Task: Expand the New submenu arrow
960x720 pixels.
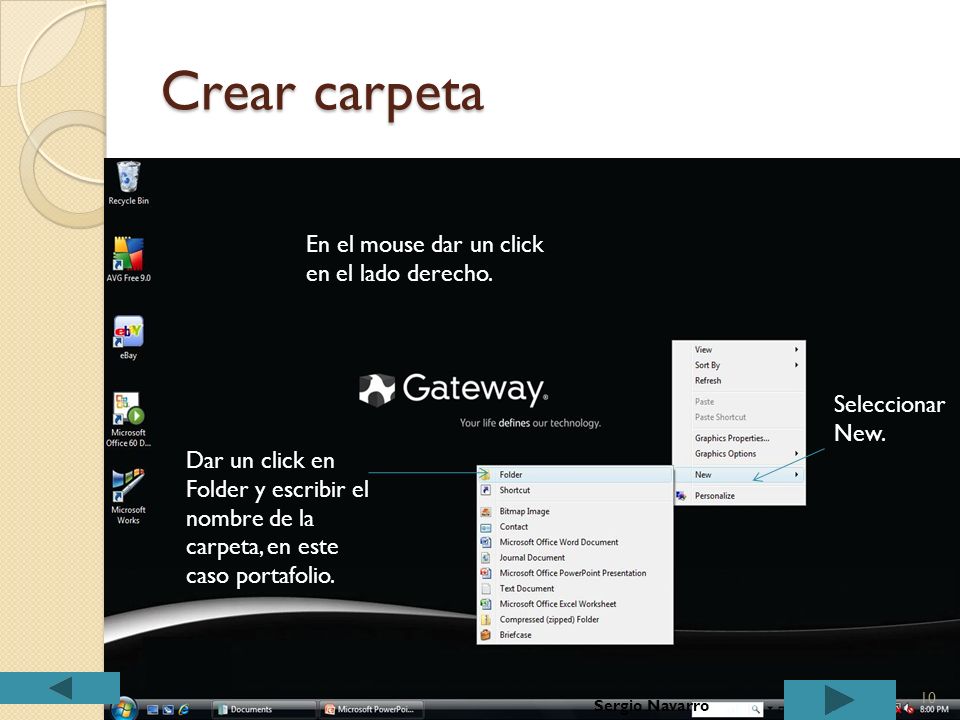Action: click(797, 474)
